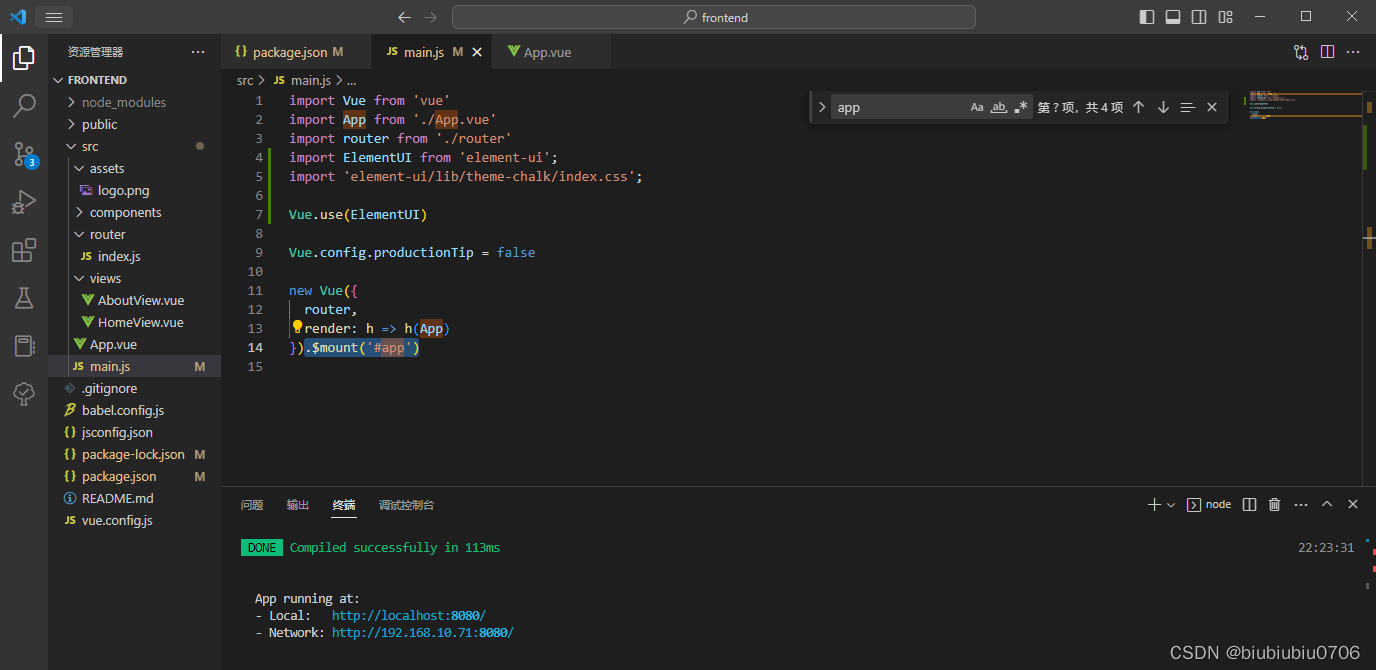Switch to the 问题 panel tab
The height and width of the screenshot is (670, 1376).
[x=252, y=505]
